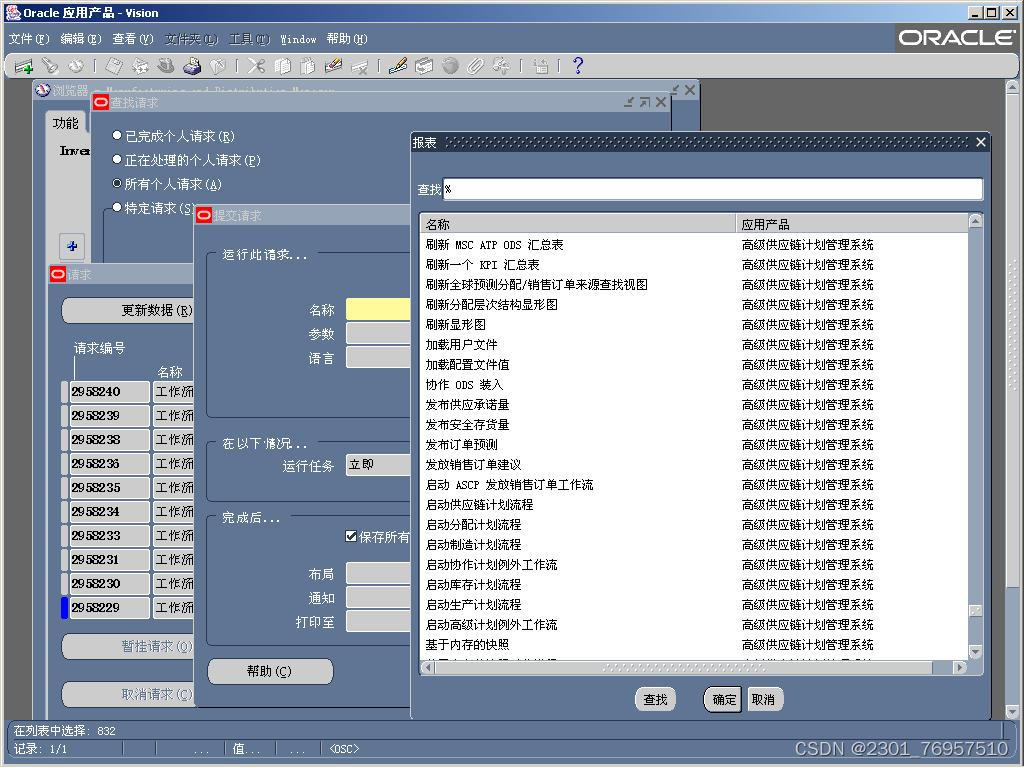Click the 应用产品 column header
1024x768 pixels.
[852, 225]
